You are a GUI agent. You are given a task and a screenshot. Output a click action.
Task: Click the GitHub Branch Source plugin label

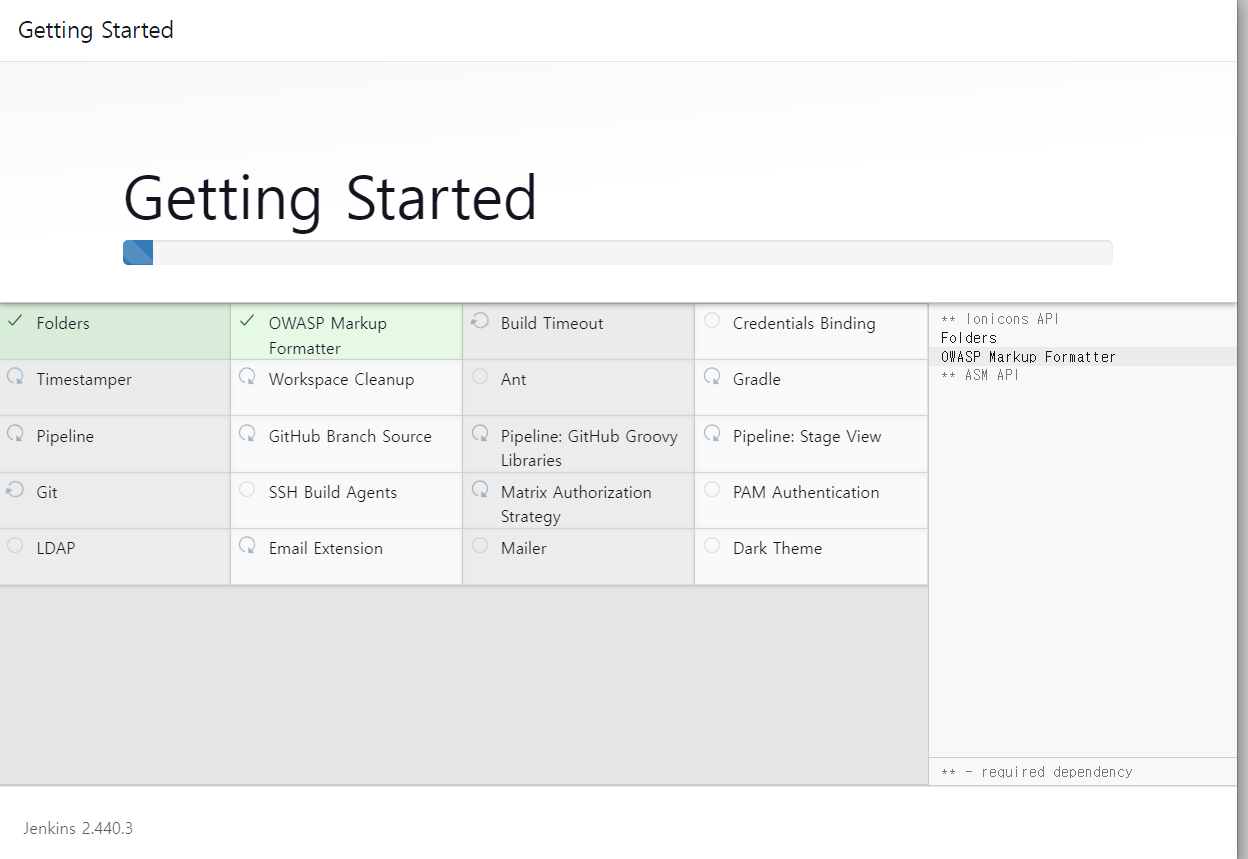pyautogui.click(x=350, y=436)
